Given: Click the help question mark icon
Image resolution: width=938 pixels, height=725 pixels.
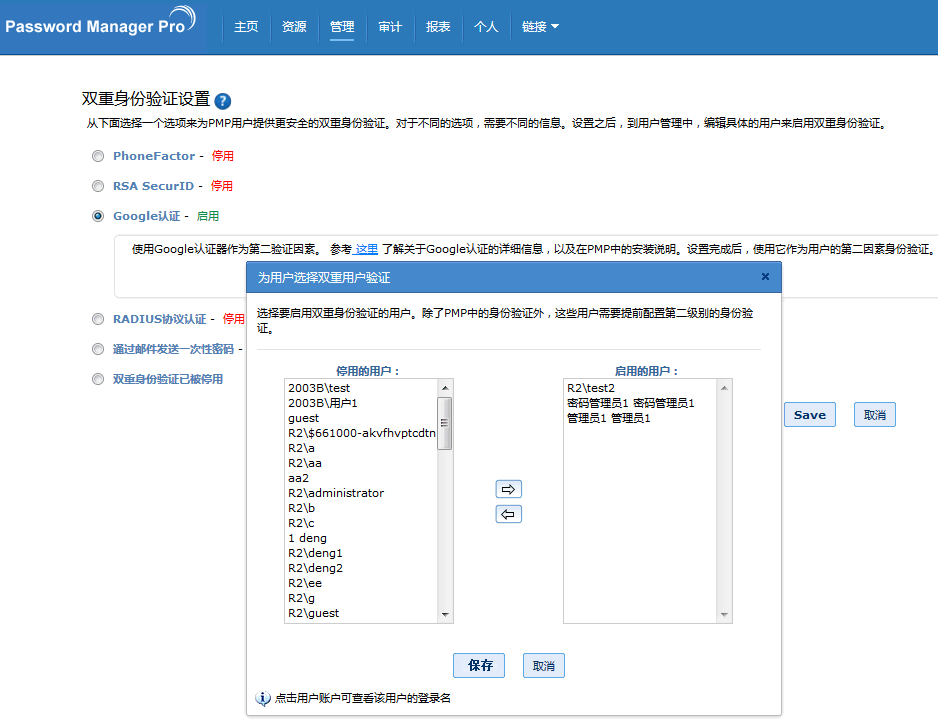Looking at the screenshot, I should click(223, 100).
